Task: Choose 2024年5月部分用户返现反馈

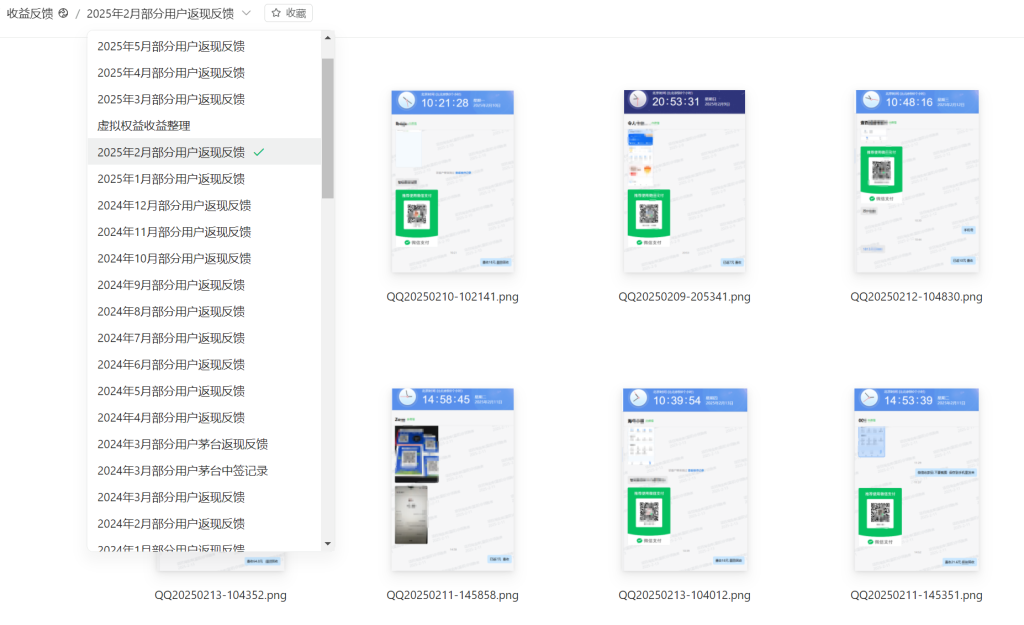Action: click(204, 391)
